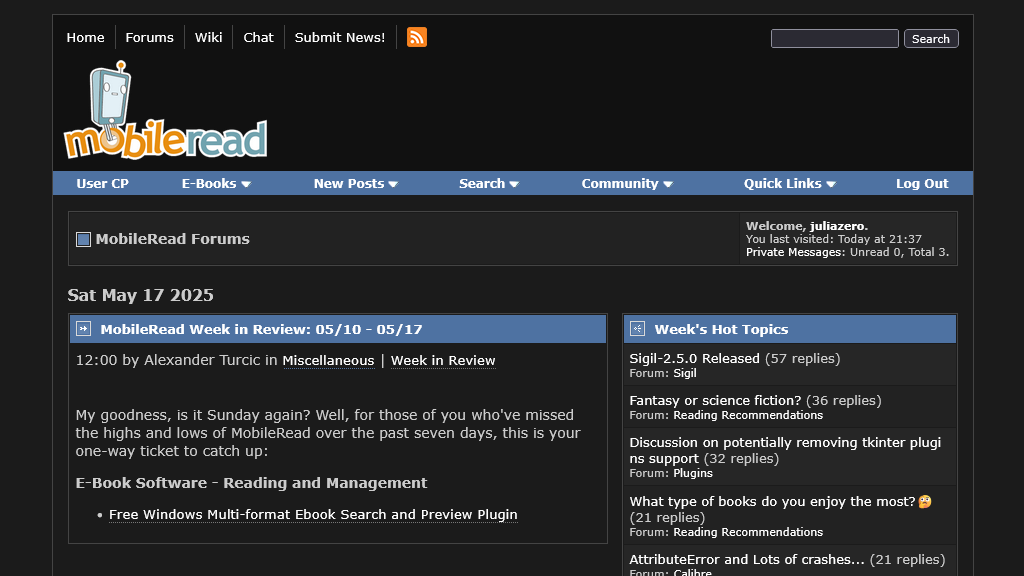Click the You last visited text
The height and width of the screenshot is (576, 1024).
(x=833, y=239)
